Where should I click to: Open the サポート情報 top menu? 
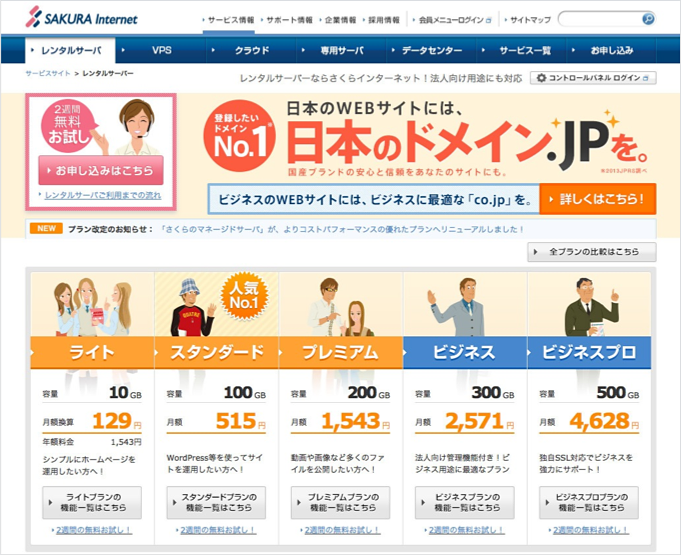click(287, 20)
